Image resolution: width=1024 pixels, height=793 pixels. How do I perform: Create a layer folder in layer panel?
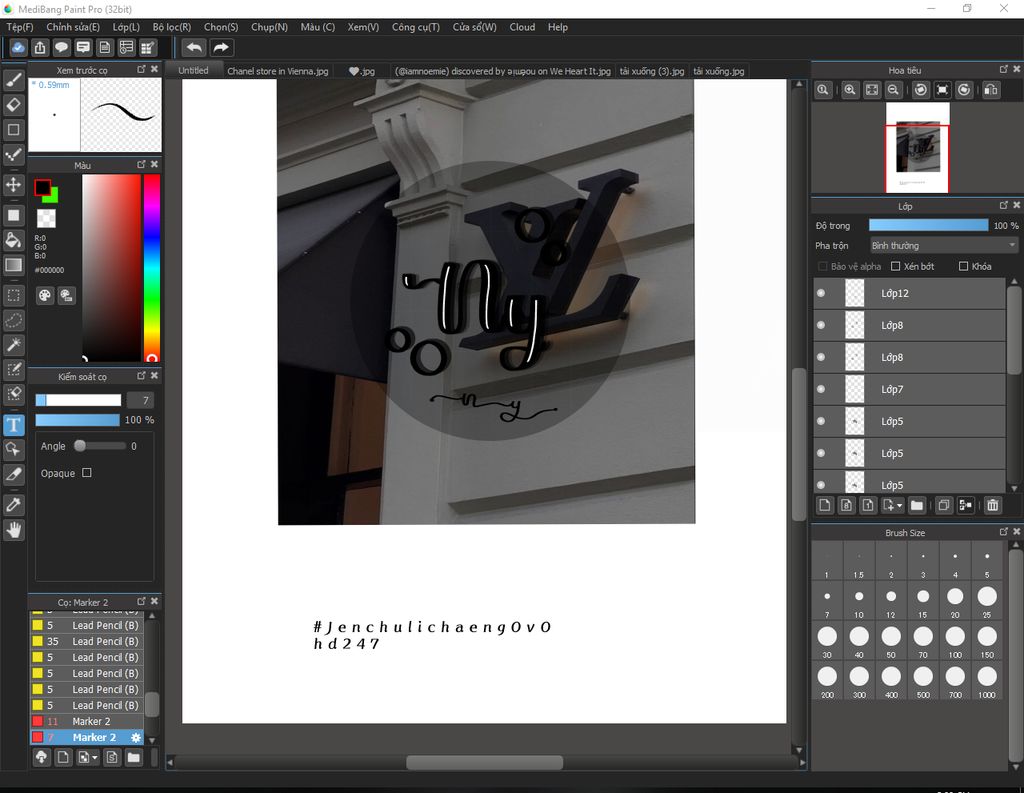pos(917,505)
